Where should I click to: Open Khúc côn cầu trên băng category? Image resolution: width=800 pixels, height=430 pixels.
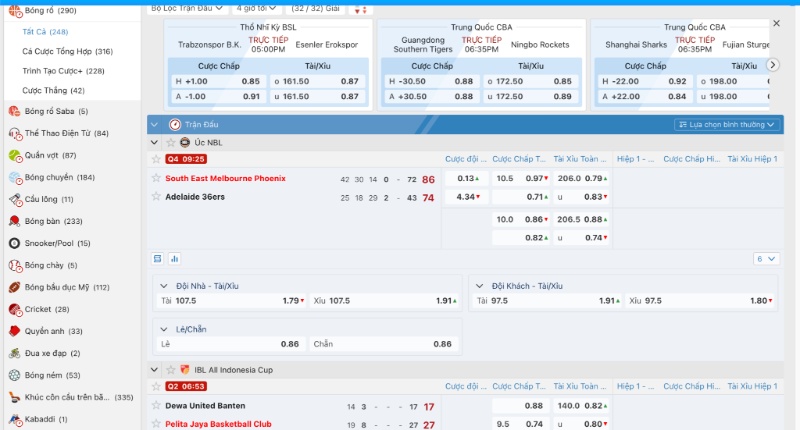[71, 397]
